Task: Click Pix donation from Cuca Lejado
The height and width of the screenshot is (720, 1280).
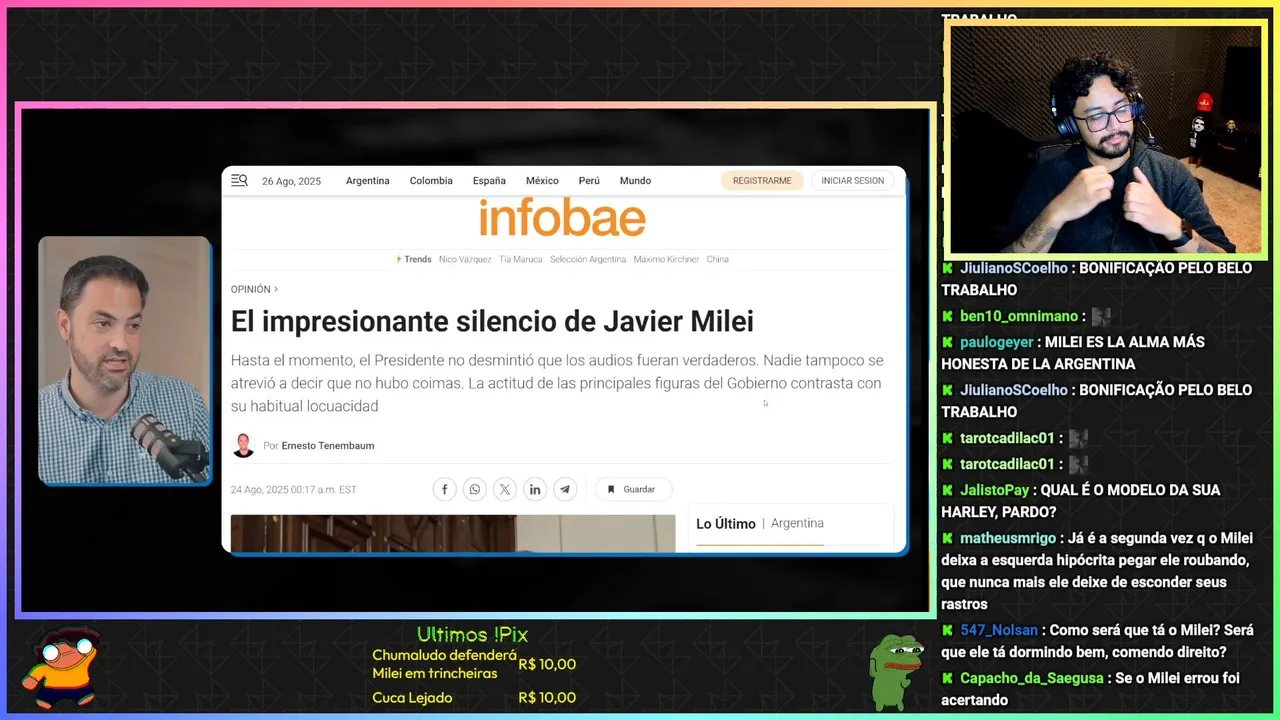Action: [474, 698]
